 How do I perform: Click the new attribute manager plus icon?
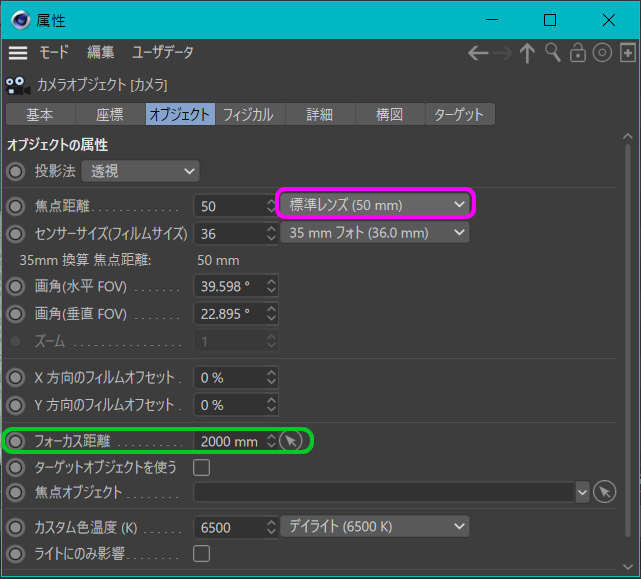627,54
